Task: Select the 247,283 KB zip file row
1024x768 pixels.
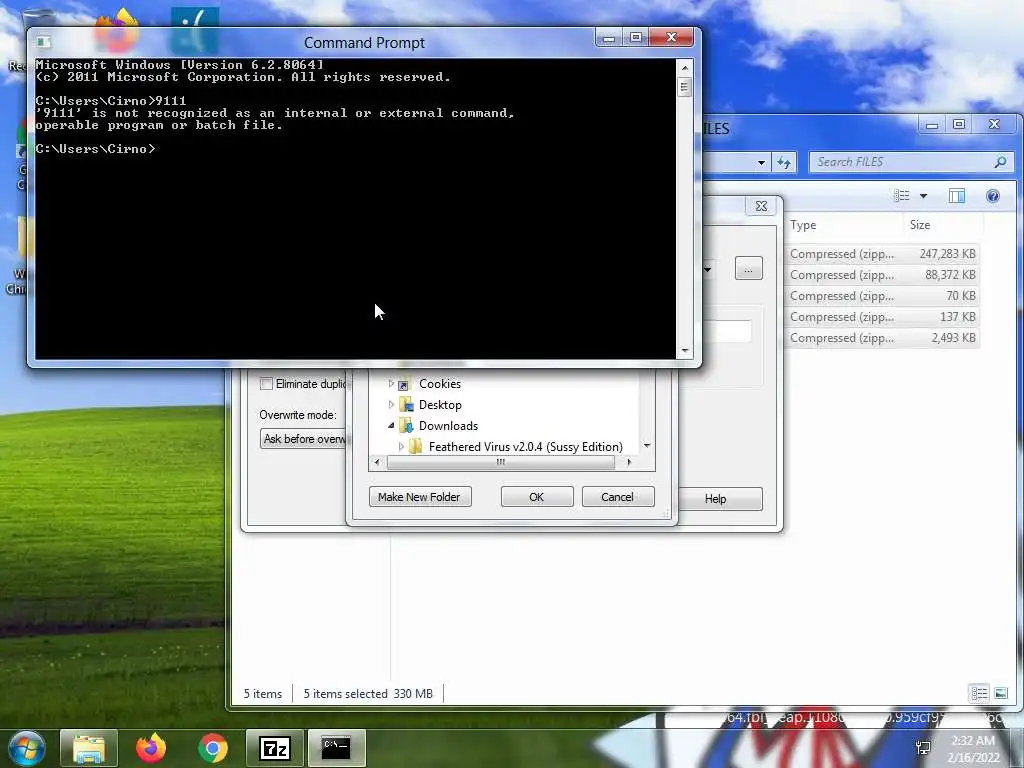Action: point(882,253)
